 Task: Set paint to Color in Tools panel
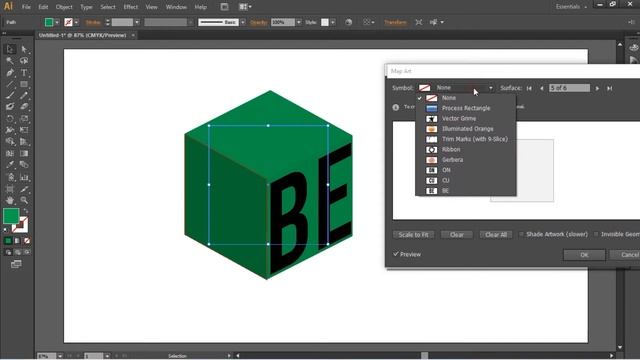[x=8, y=241]
